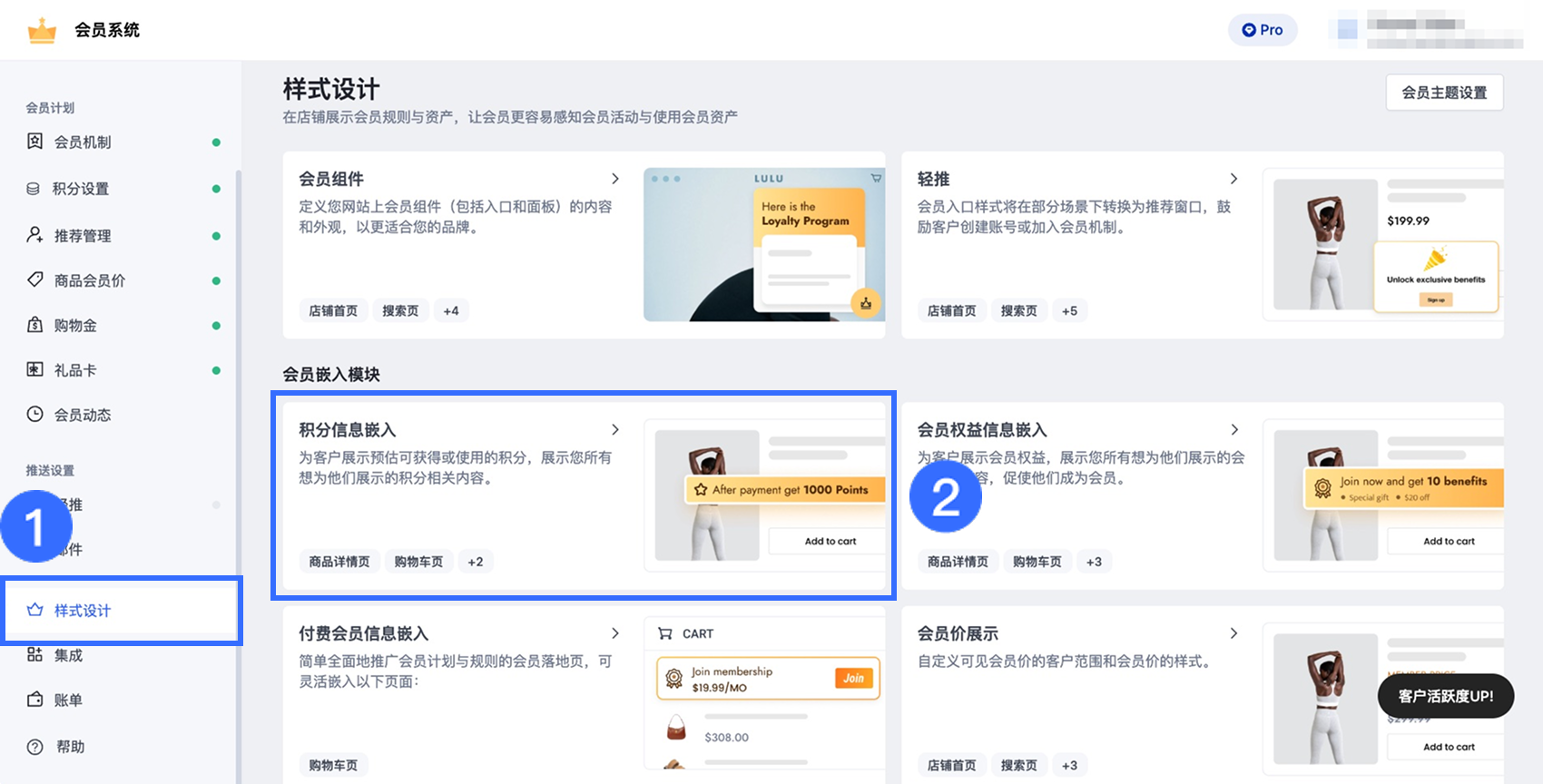The width and height of the screenshot is (1543, 784).
Task: Click 购物车页 tag in 付费会员信息嵌入 card
Action: coord(333,765)
